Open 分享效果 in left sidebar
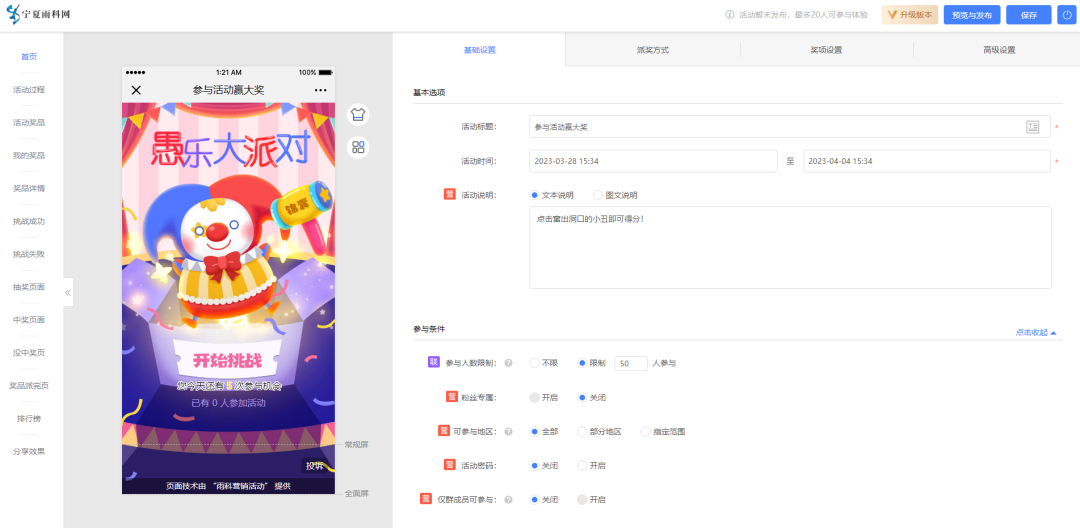Image resolution: width=1080 pixels, height=528 pixels. (29, 452)
